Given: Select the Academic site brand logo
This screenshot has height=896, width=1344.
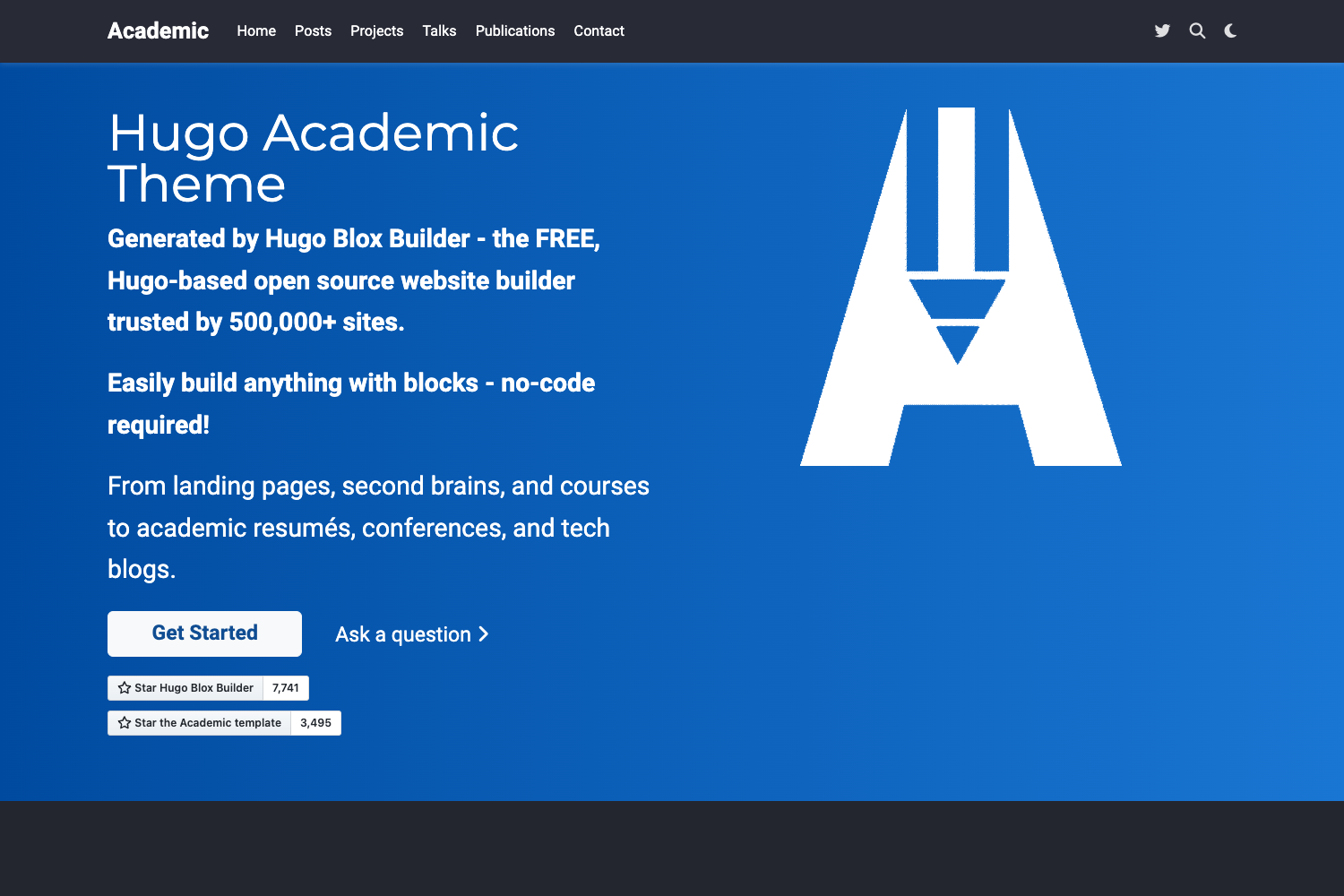Looking at the screenshot, I should (158, 30).
